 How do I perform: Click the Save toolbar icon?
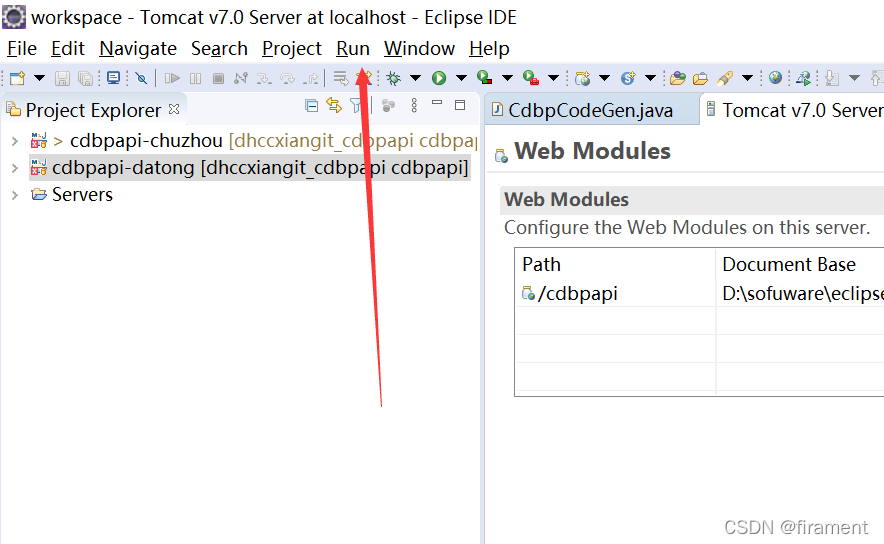pyautogui.click(x=62, y=78)
